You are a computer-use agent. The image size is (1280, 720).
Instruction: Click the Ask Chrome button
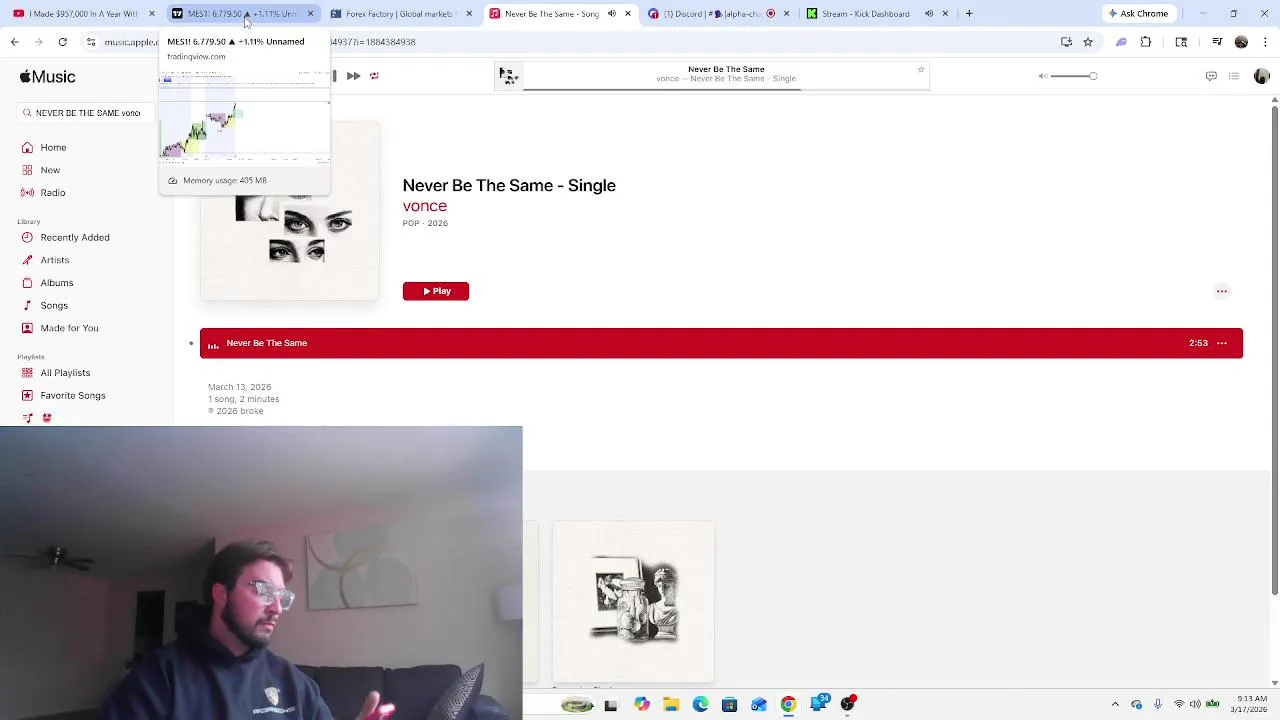1138,14
